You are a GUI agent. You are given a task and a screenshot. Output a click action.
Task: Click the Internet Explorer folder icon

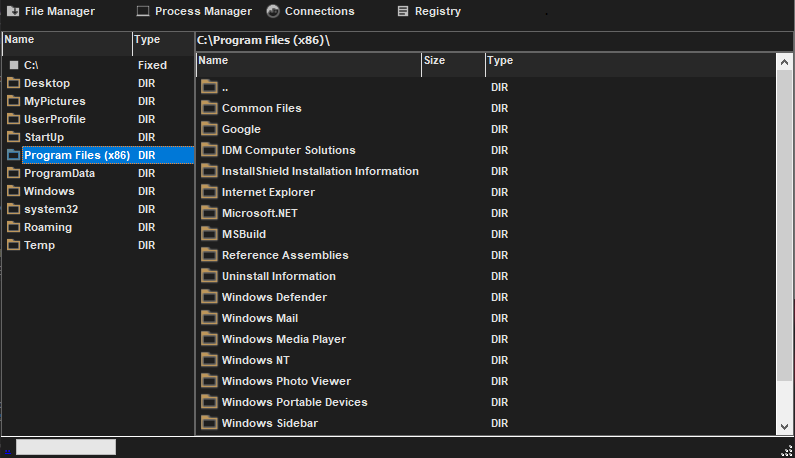coord(209,192)
